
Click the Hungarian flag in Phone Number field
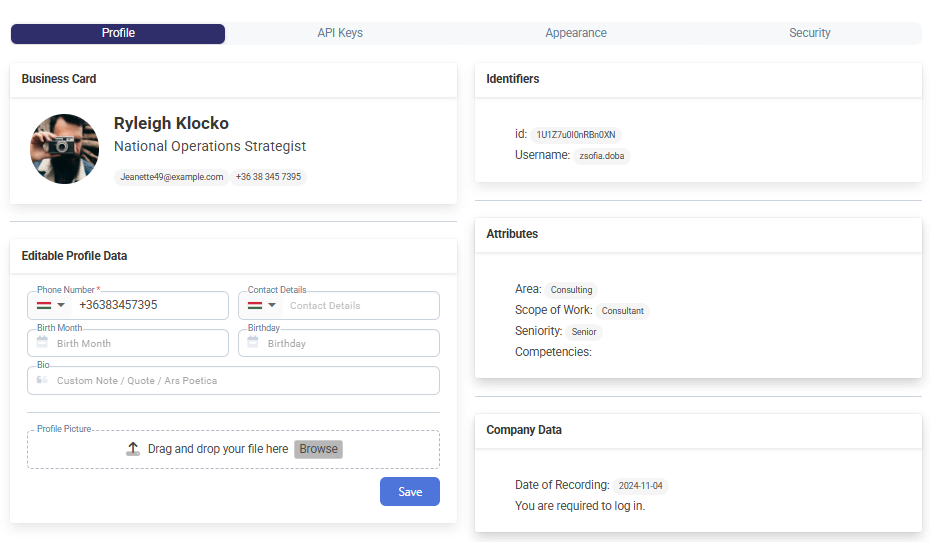tap(44, 305)
